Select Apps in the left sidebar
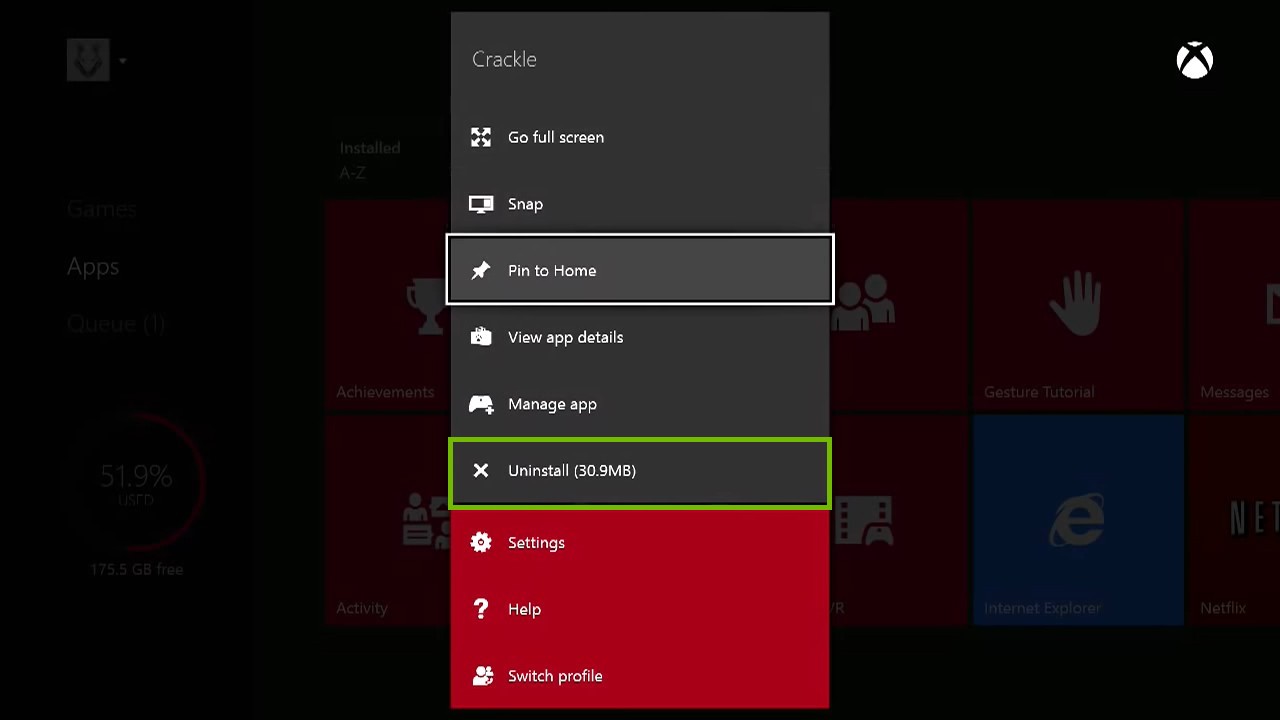 pyautogui.click(x=92, y=266)
